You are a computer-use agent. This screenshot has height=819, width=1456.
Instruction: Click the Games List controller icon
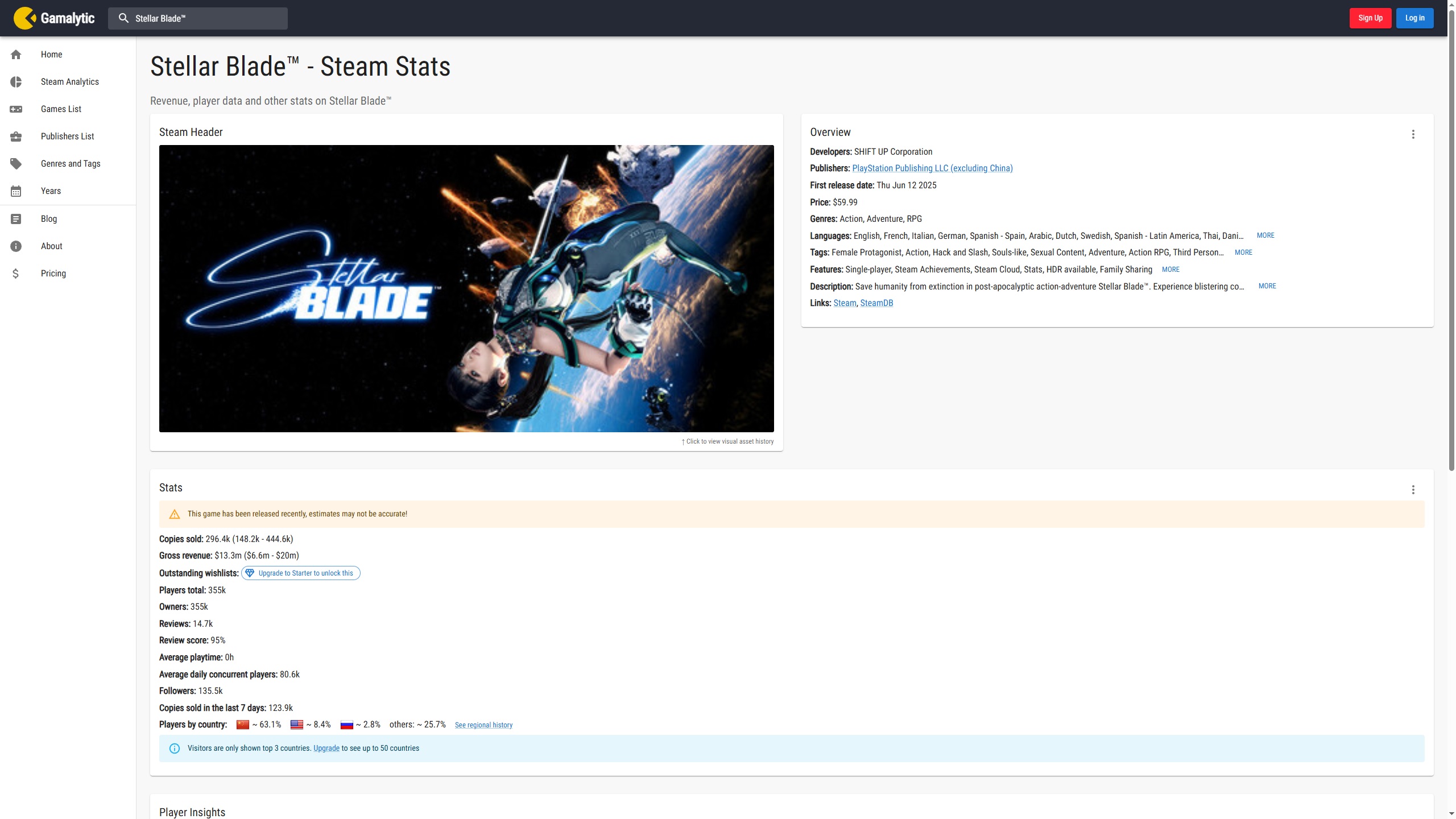pyautogui.click(x=16, y=109)
